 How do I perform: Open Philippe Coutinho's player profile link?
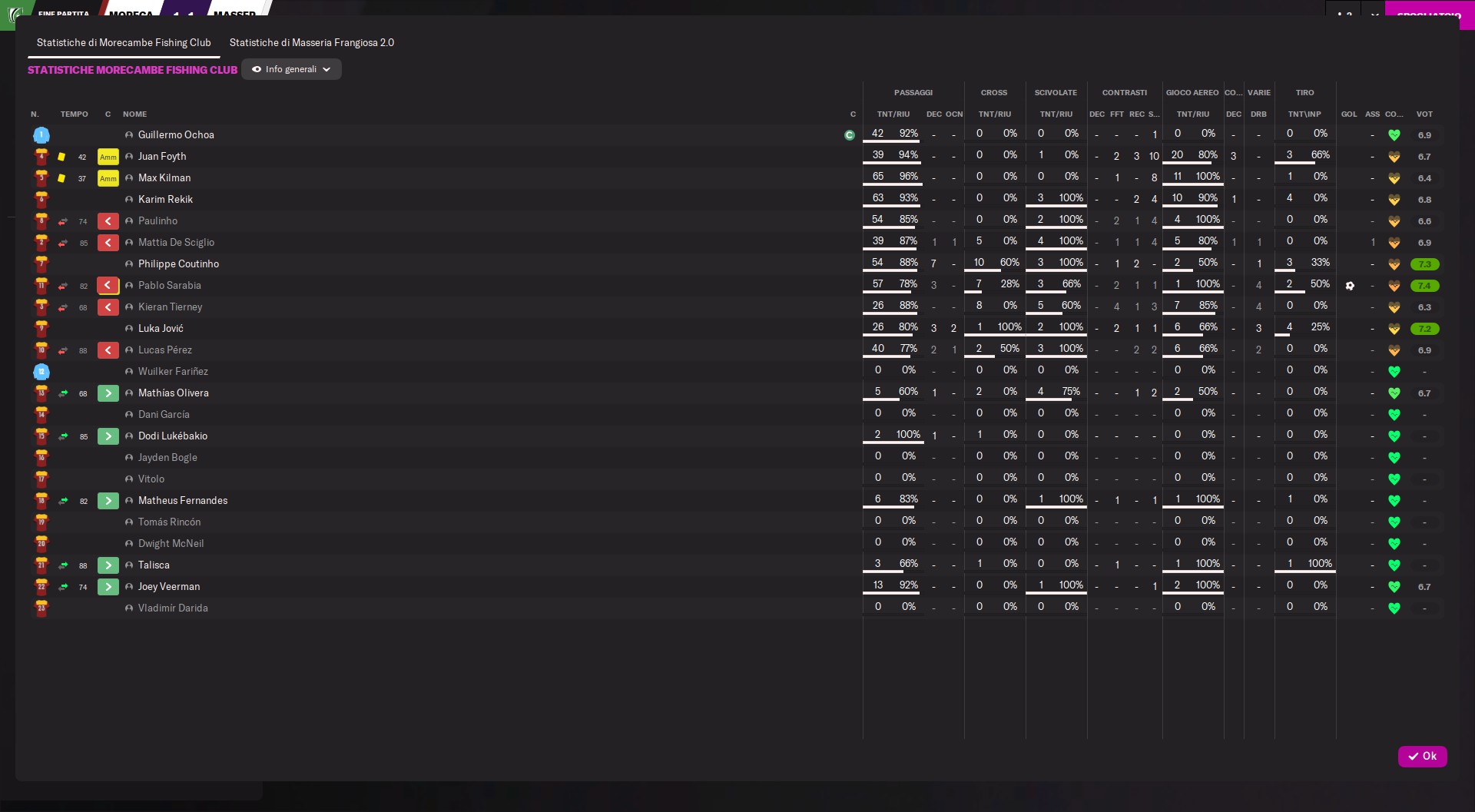178,264
